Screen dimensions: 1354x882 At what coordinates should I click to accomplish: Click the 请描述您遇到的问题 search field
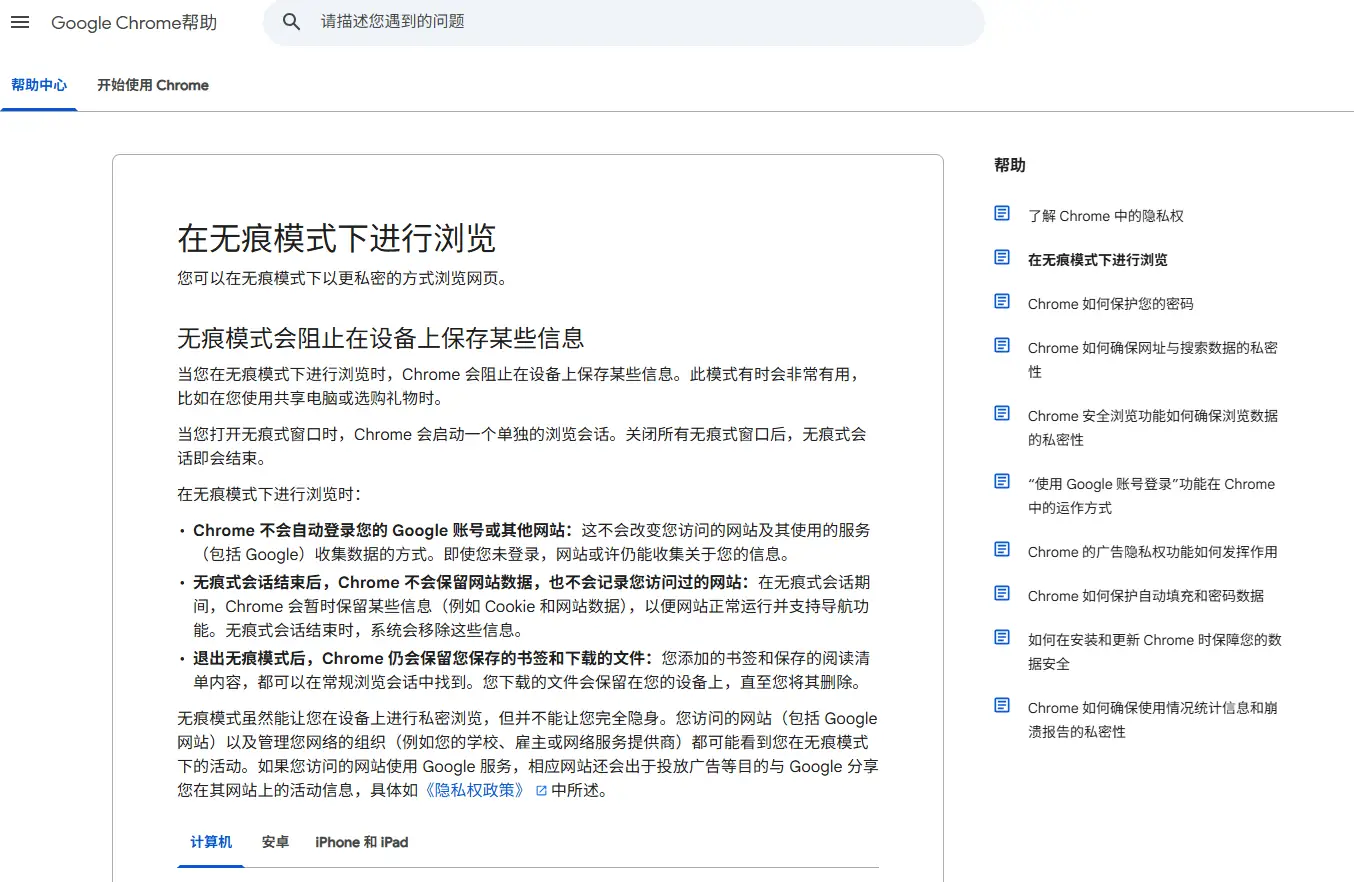click(x=624, y=21)
